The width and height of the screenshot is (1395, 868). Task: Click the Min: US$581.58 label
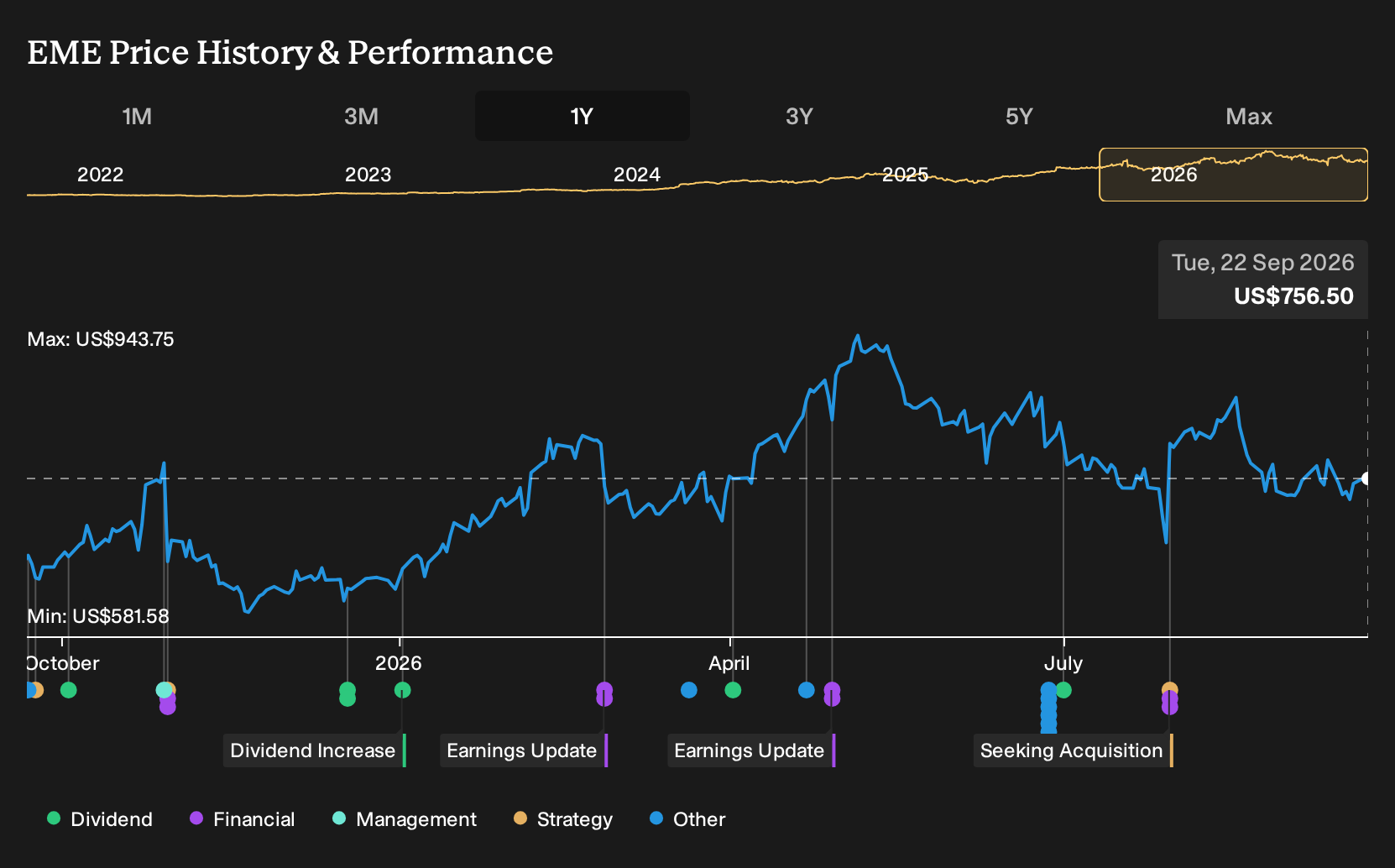[98, 616]
